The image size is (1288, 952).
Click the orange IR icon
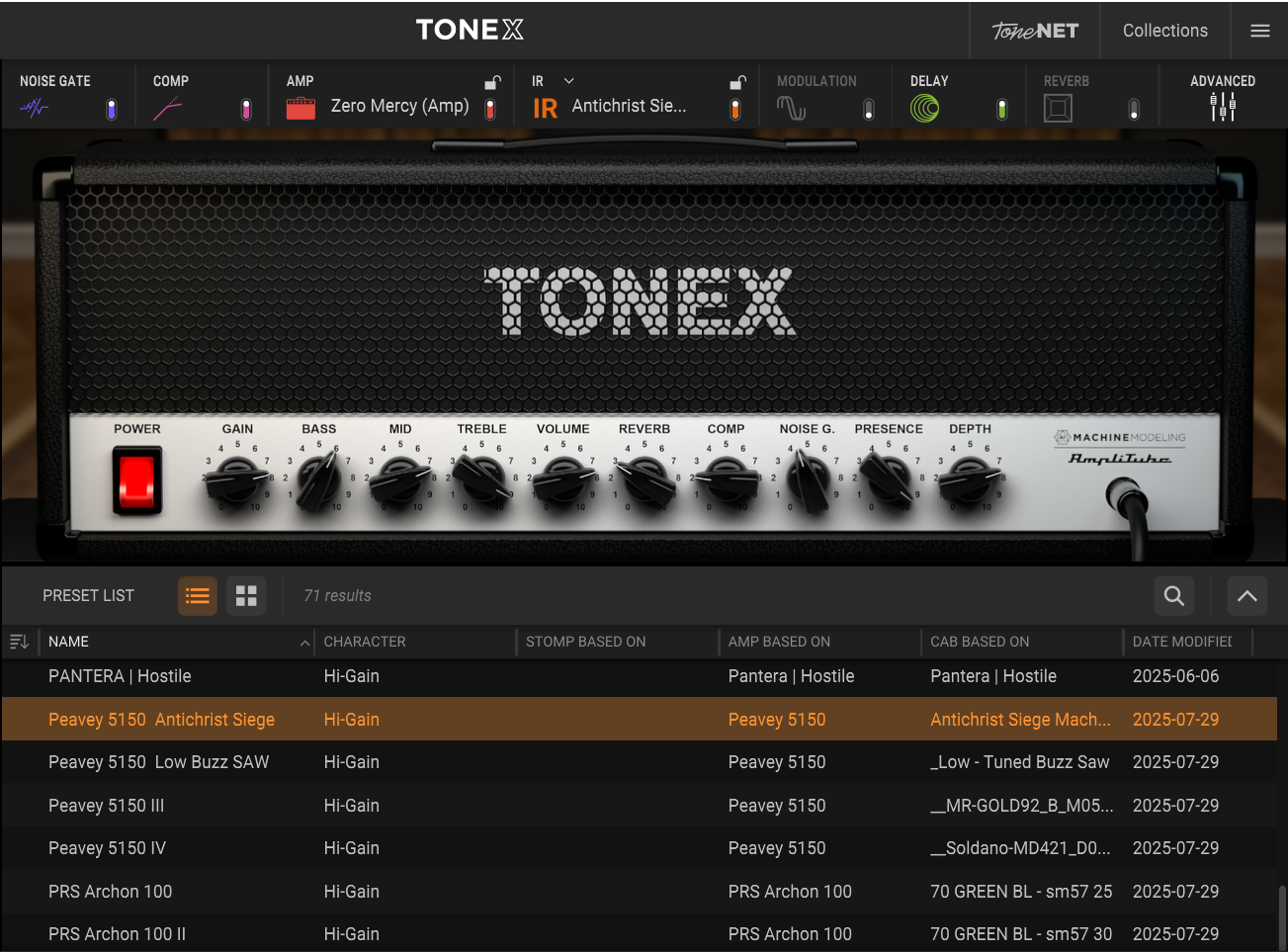pos(546,108)
